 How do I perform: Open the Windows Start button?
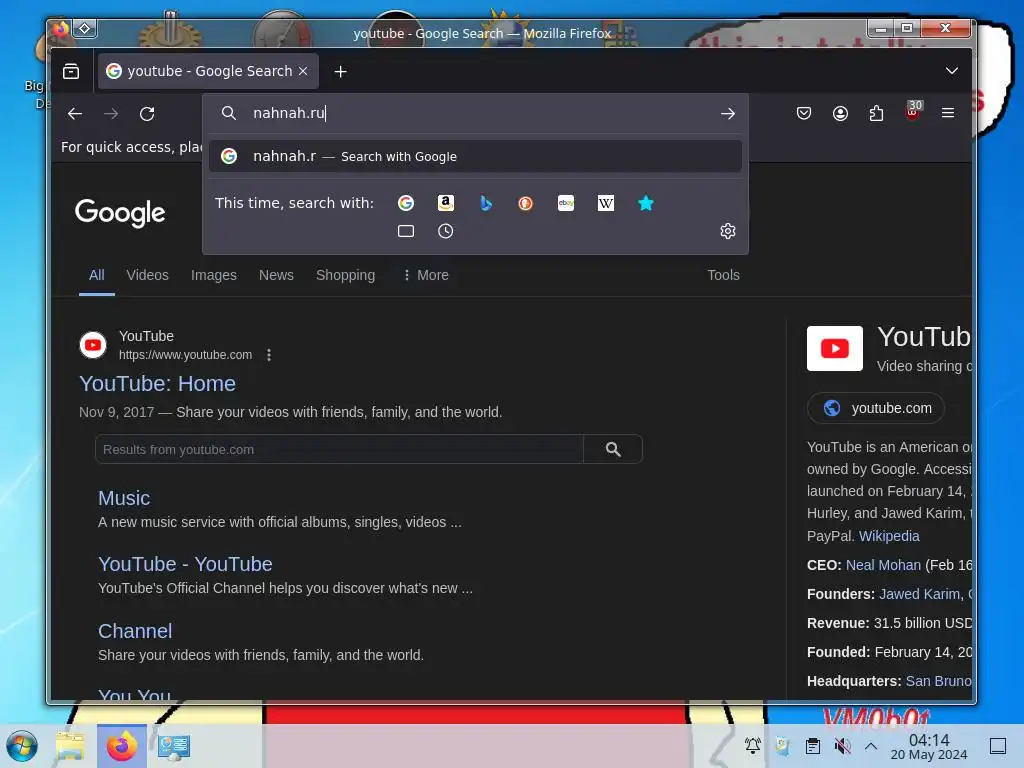click(22, 746)
